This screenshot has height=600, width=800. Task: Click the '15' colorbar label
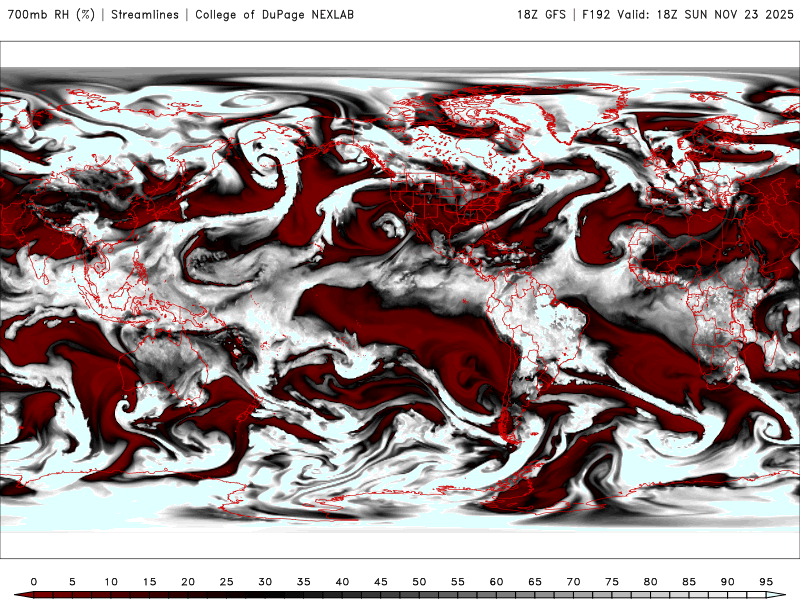pyautogui.click(x=149, y=582)
